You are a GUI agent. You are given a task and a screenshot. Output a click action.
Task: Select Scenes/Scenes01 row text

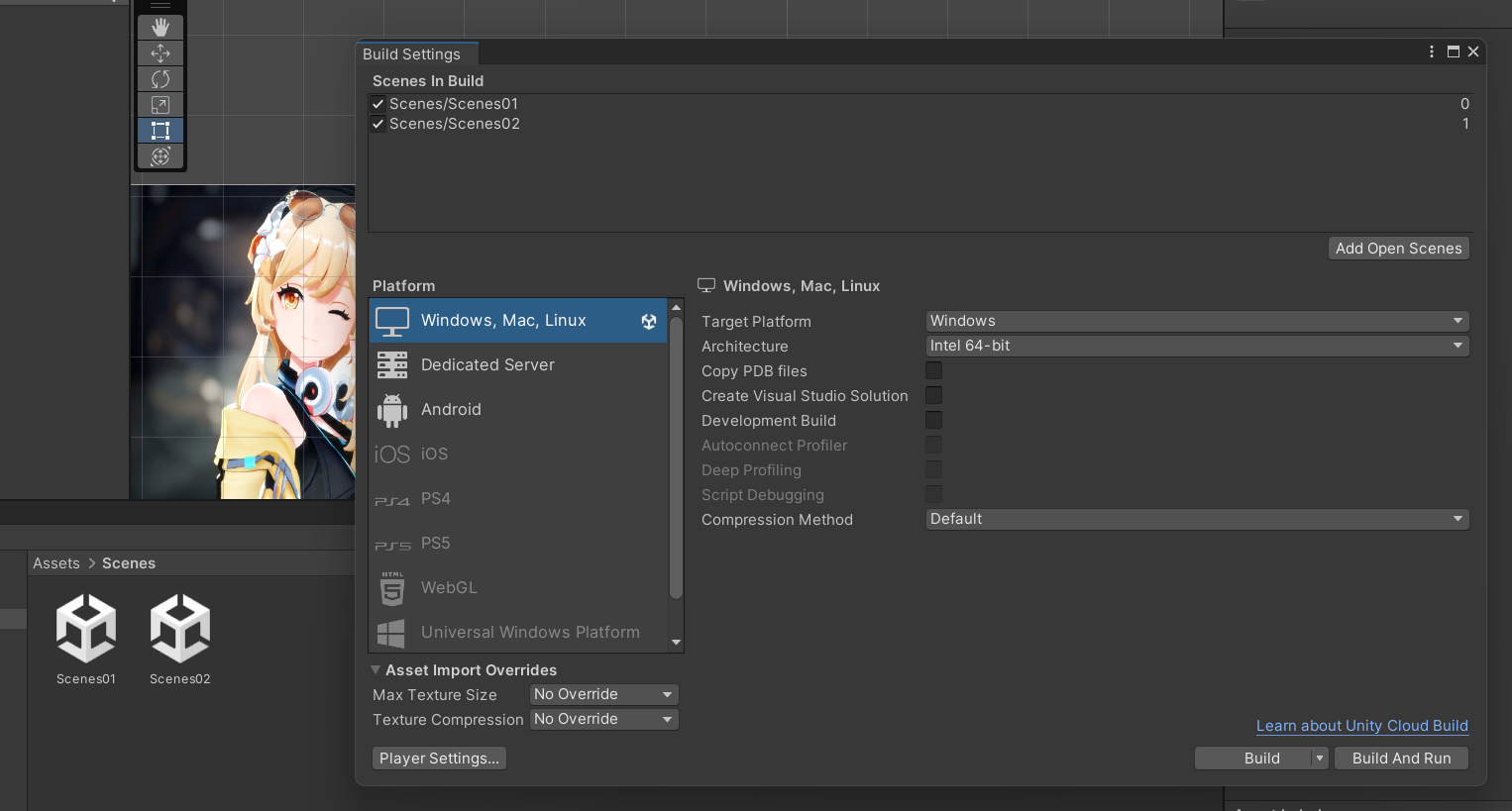[454, 104]
